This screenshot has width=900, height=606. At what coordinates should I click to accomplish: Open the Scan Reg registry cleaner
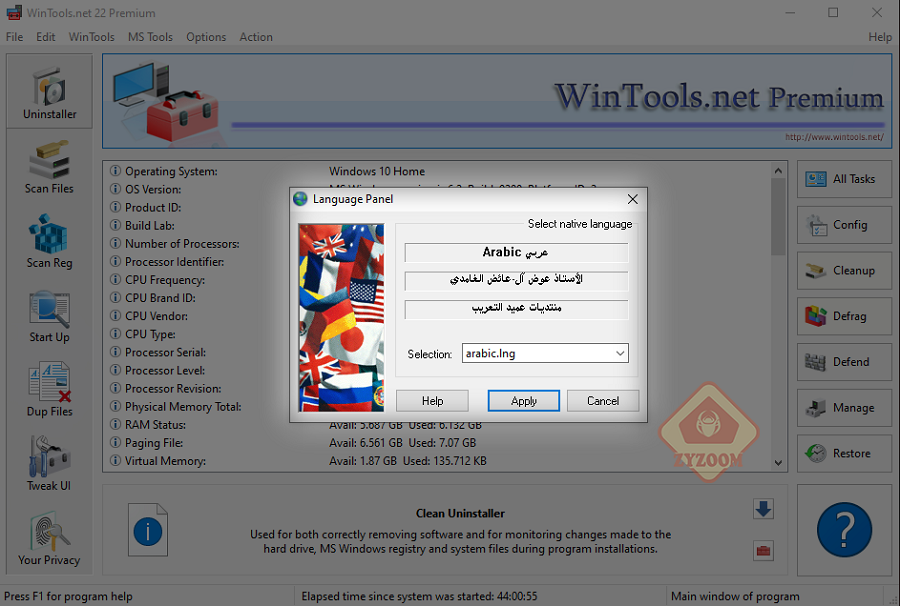(x=49, y=241)
